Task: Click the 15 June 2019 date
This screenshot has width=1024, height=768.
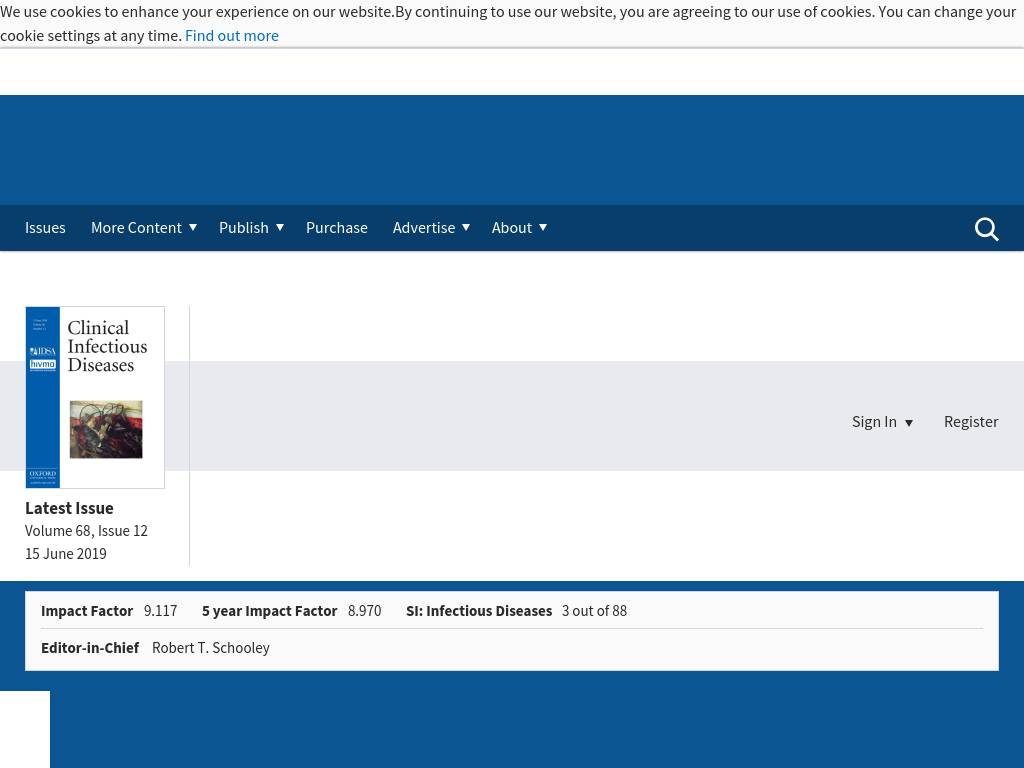Action: (66, 554)
